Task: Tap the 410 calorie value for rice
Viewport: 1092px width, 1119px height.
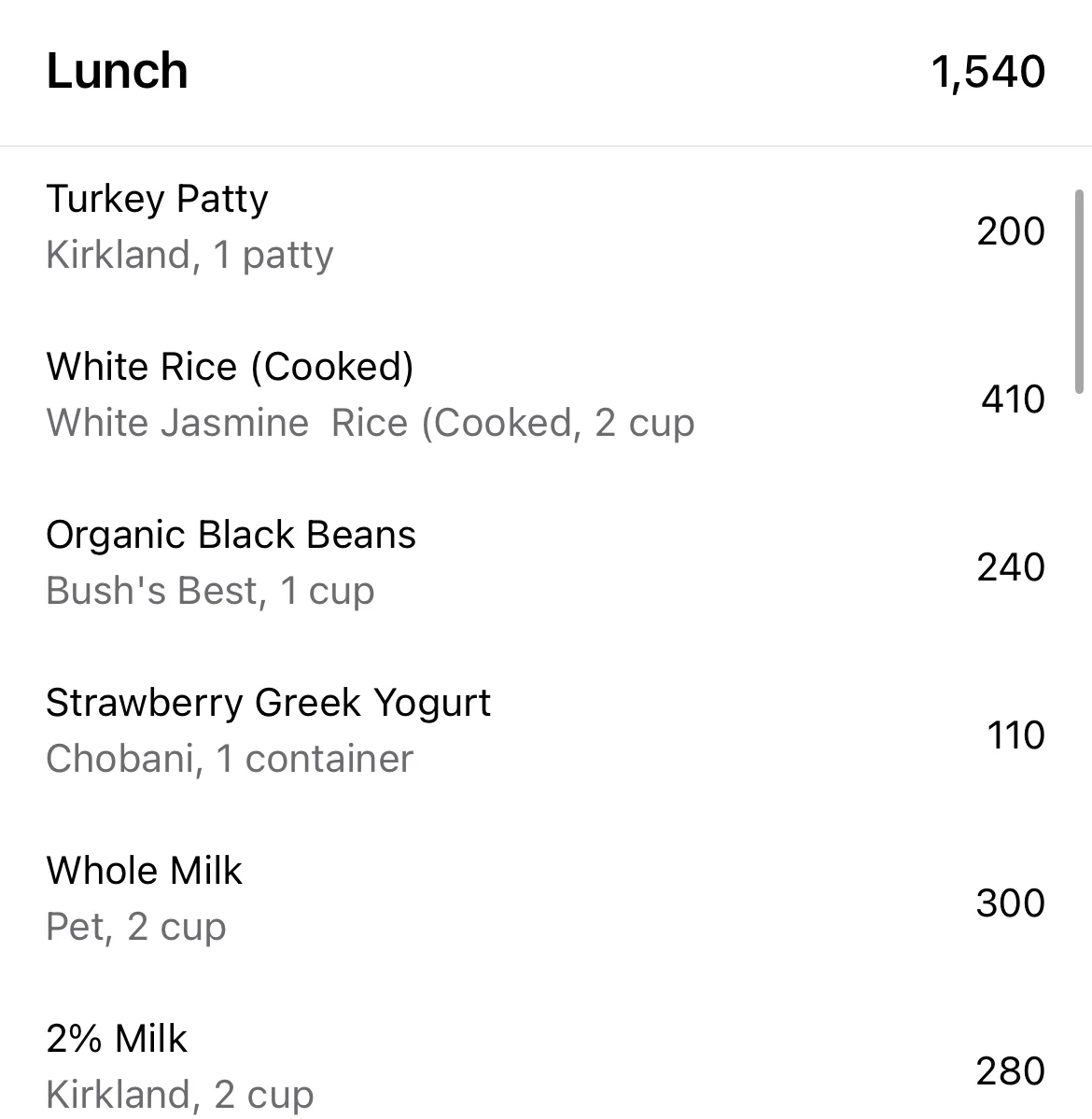Action: pos(1013,399)
